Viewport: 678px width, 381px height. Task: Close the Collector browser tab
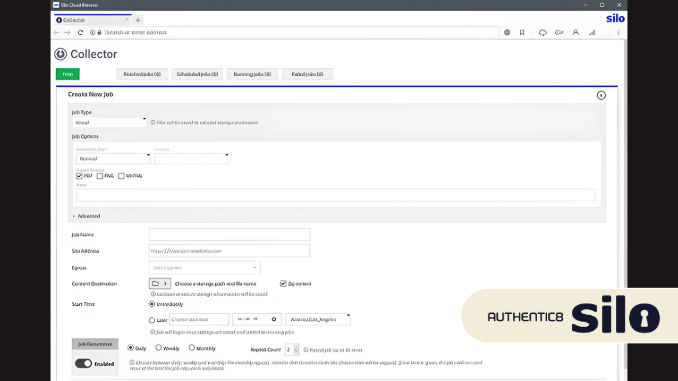(127, 19)
